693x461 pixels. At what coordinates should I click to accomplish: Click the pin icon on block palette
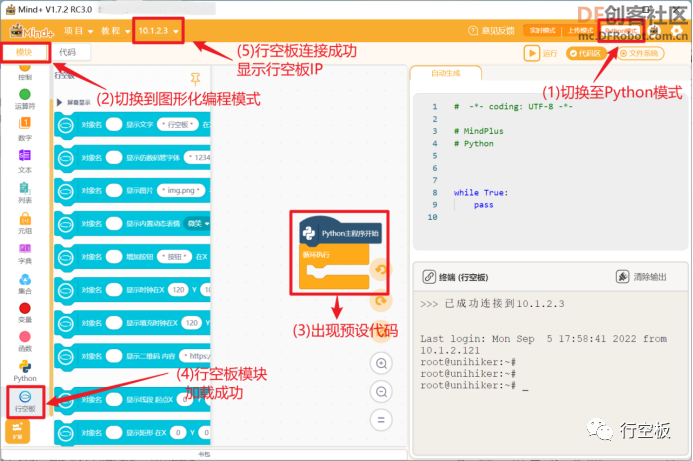[195, 79]
